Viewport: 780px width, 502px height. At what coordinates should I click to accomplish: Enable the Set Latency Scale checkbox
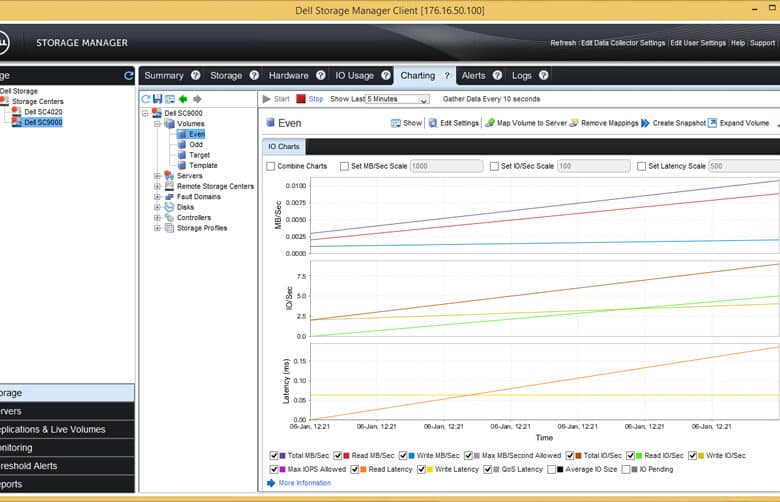coord(641,166)
